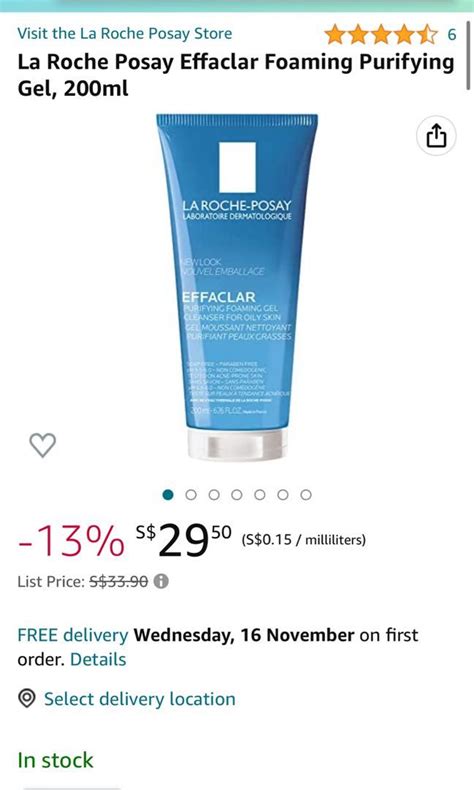This screenshot has width=474, height=790.
Task: View the 6 customer reviews count
Action: coord(452,34)
